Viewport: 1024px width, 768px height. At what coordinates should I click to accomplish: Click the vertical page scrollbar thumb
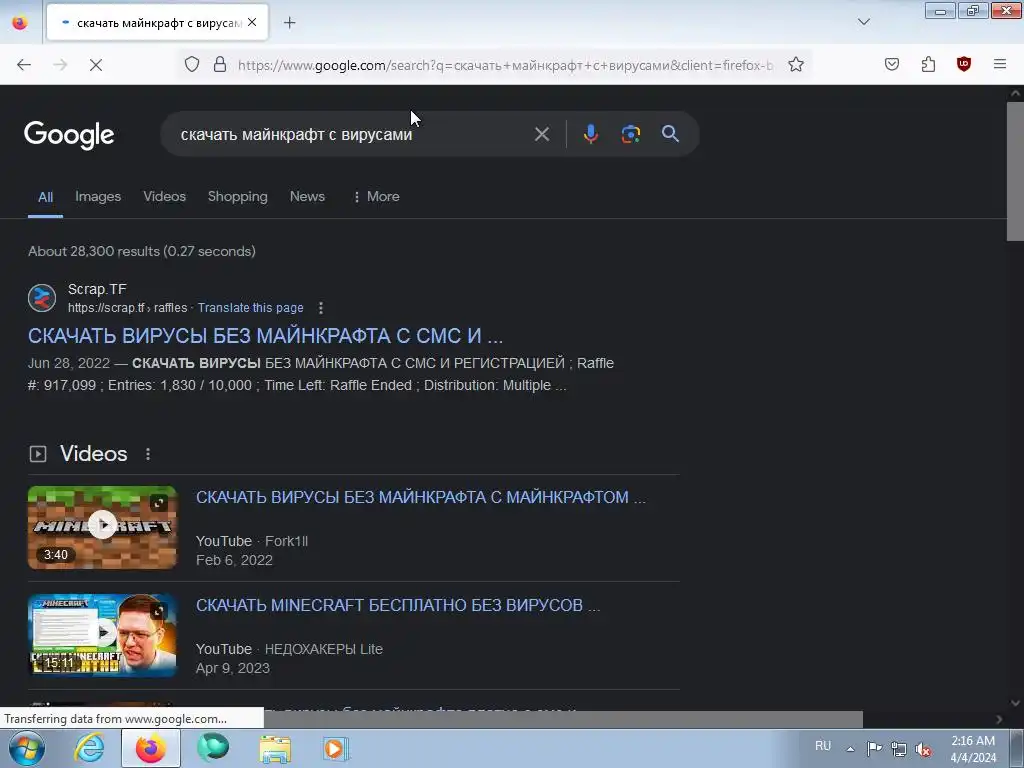[x=1016, y=171]
